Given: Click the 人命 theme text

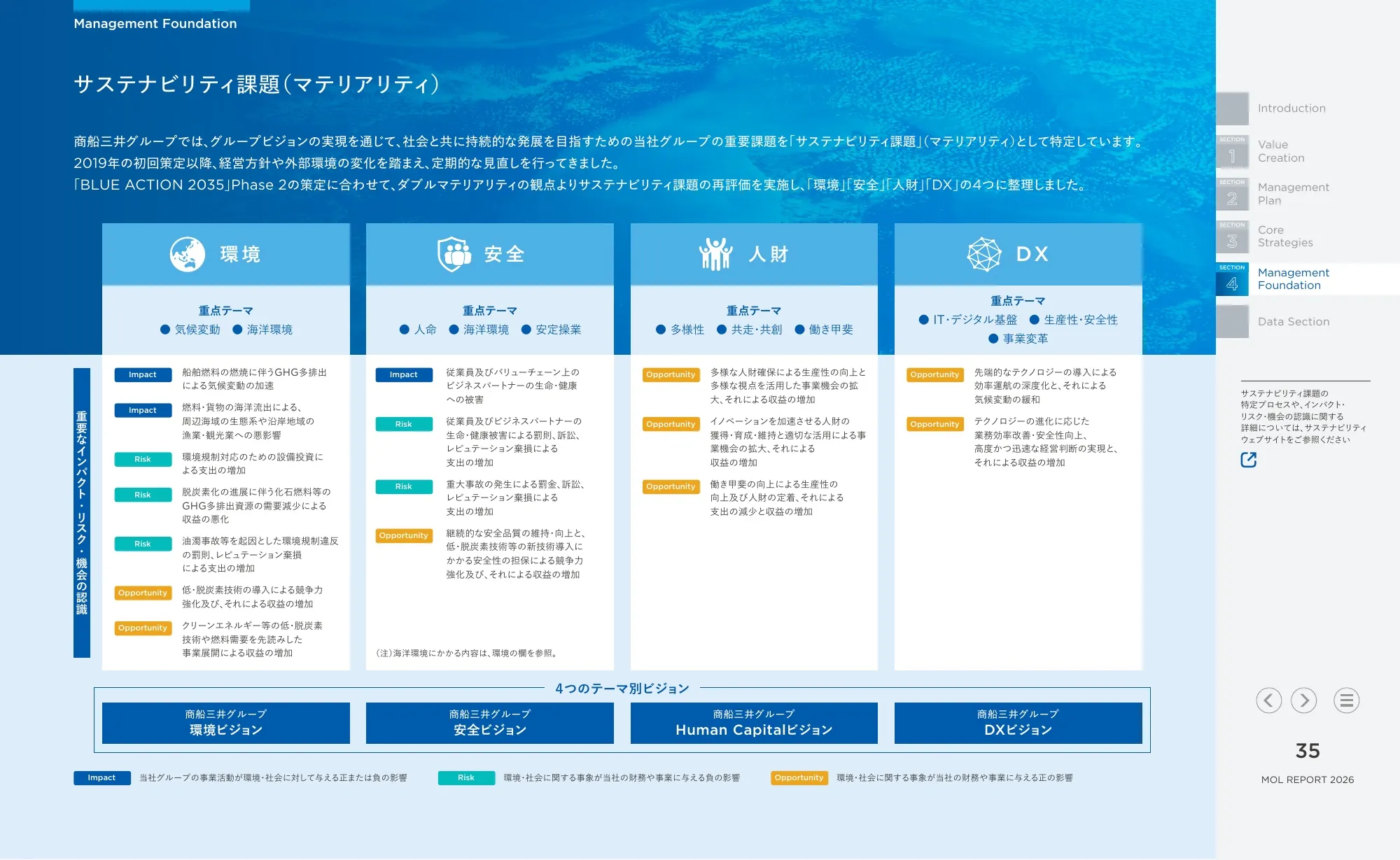Looking at the screenshot, I should pos(425,330).
